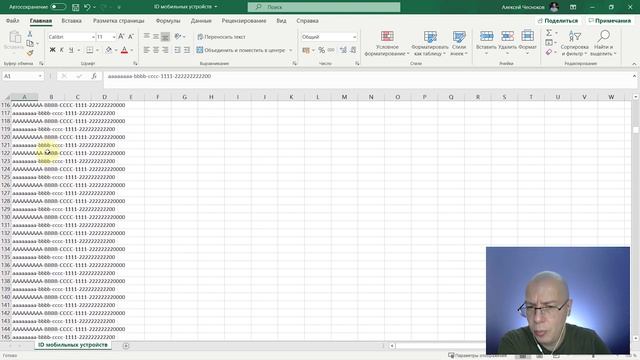
Task: Increase font size with large A icon
Action: (x=121, y=37)
